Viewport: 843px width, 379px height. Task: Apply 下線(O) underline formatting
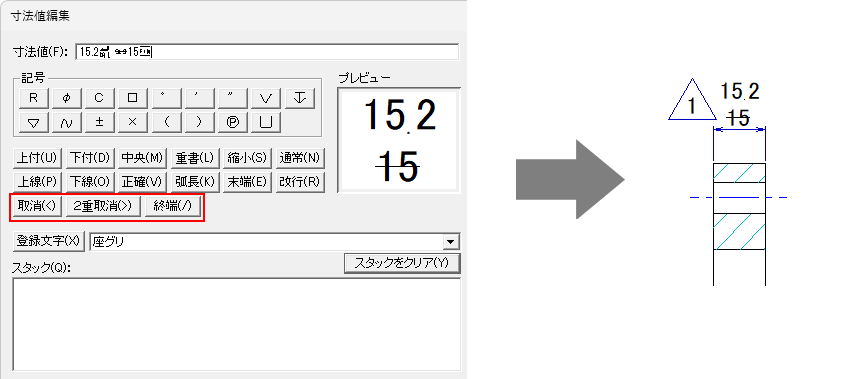pos(90,182)
